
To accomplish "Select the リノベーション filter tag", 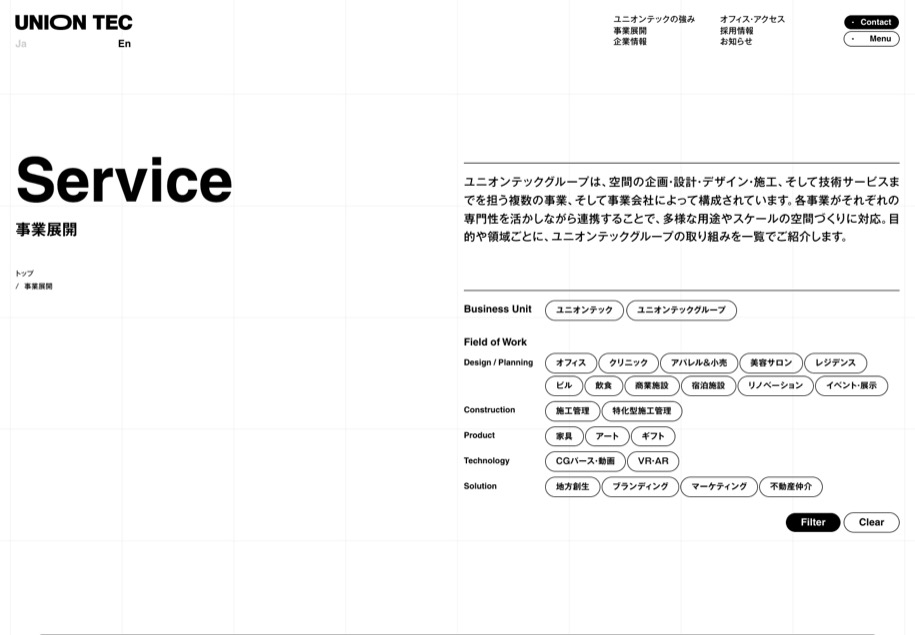I will [x=775, y=385].
